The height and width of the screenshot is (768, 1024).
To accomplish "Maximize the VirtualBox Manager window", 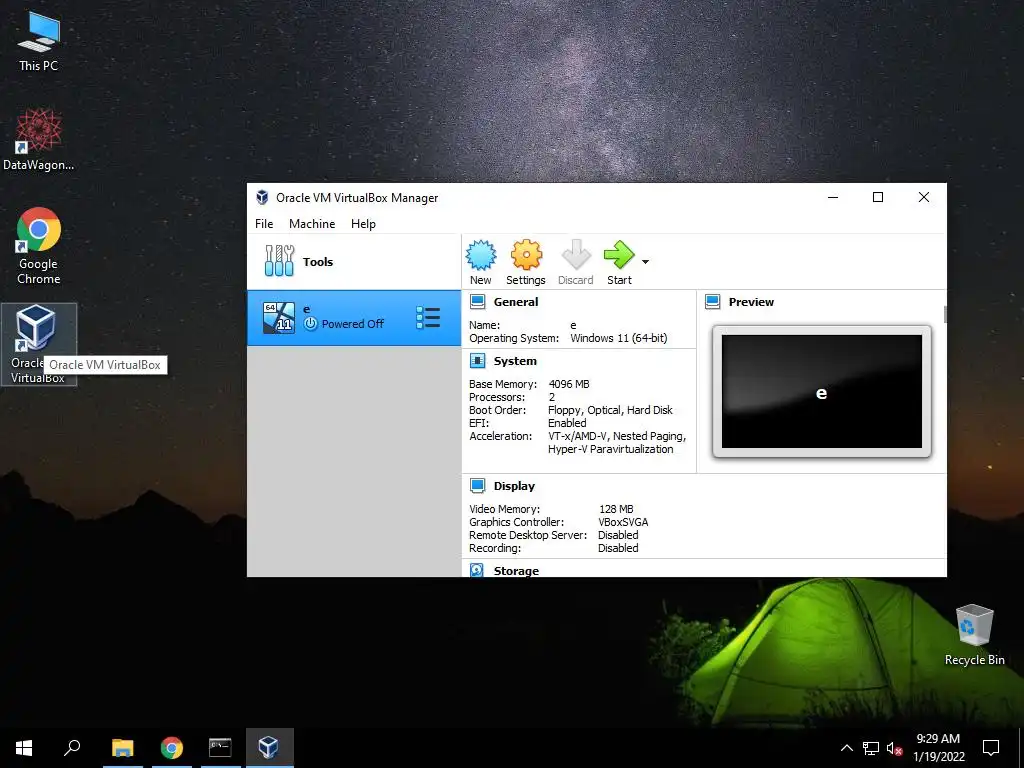I will tap(878, 197).
